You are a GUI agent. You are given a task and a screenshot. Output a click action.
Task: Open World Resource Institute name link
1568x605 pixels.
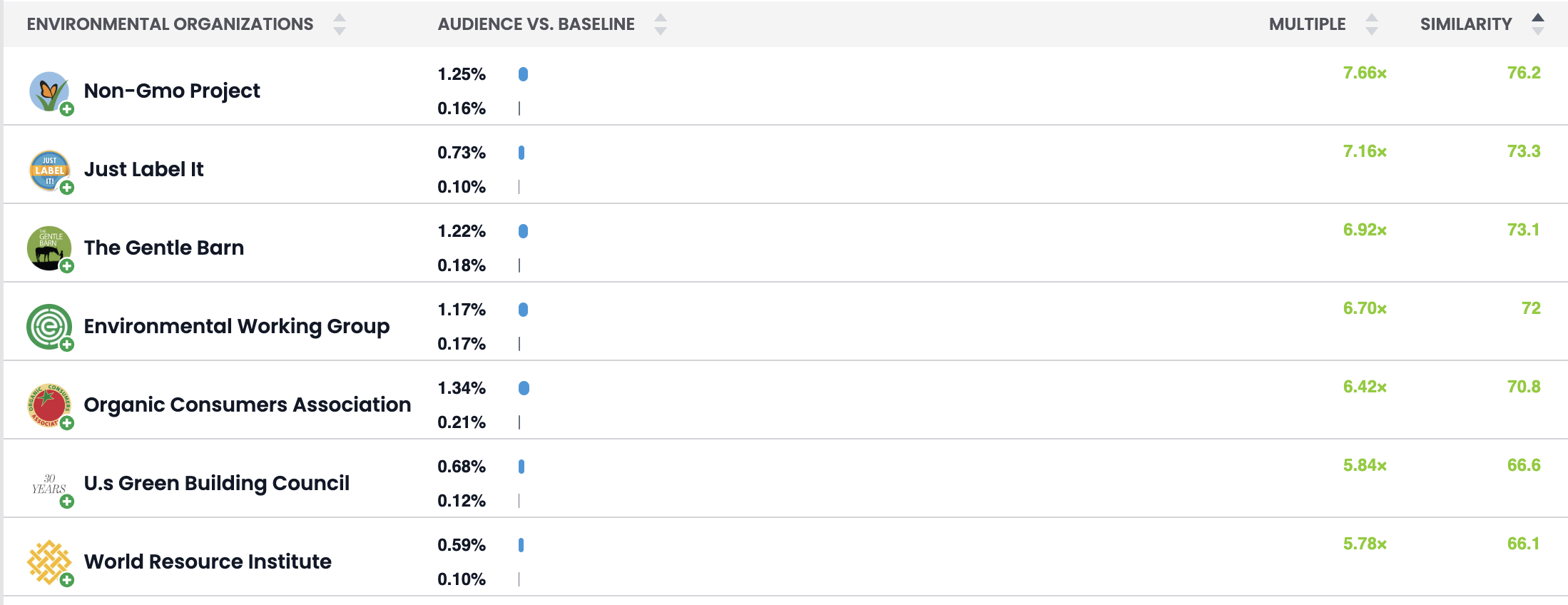208,561
